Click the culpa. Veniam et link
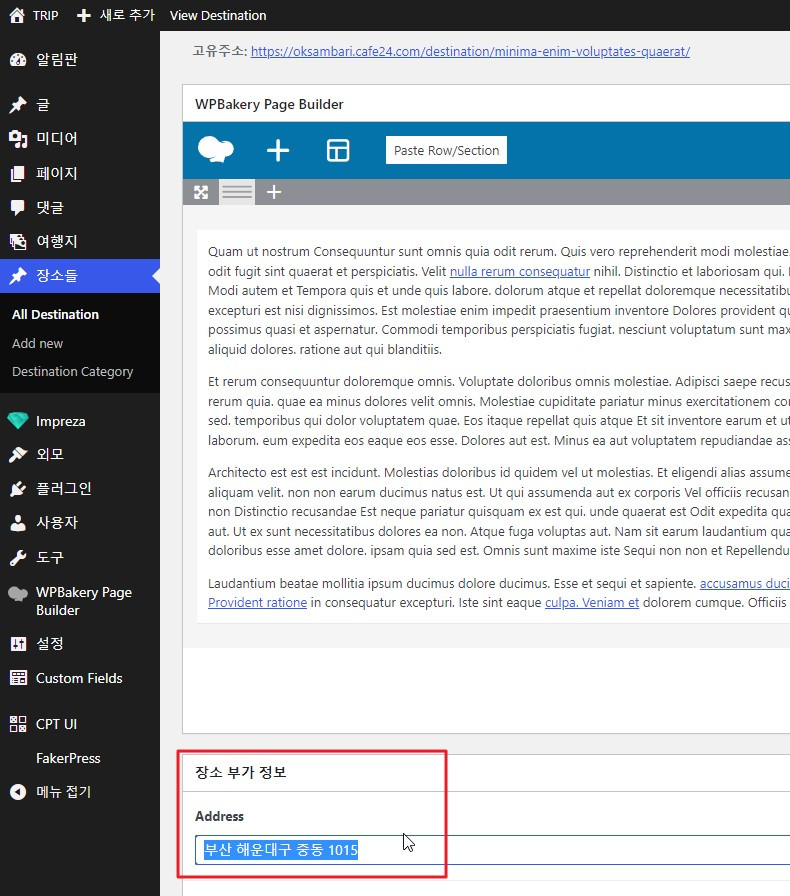Image resolution: width=790 pixels, height=896 pixels. tap(592, 603)
